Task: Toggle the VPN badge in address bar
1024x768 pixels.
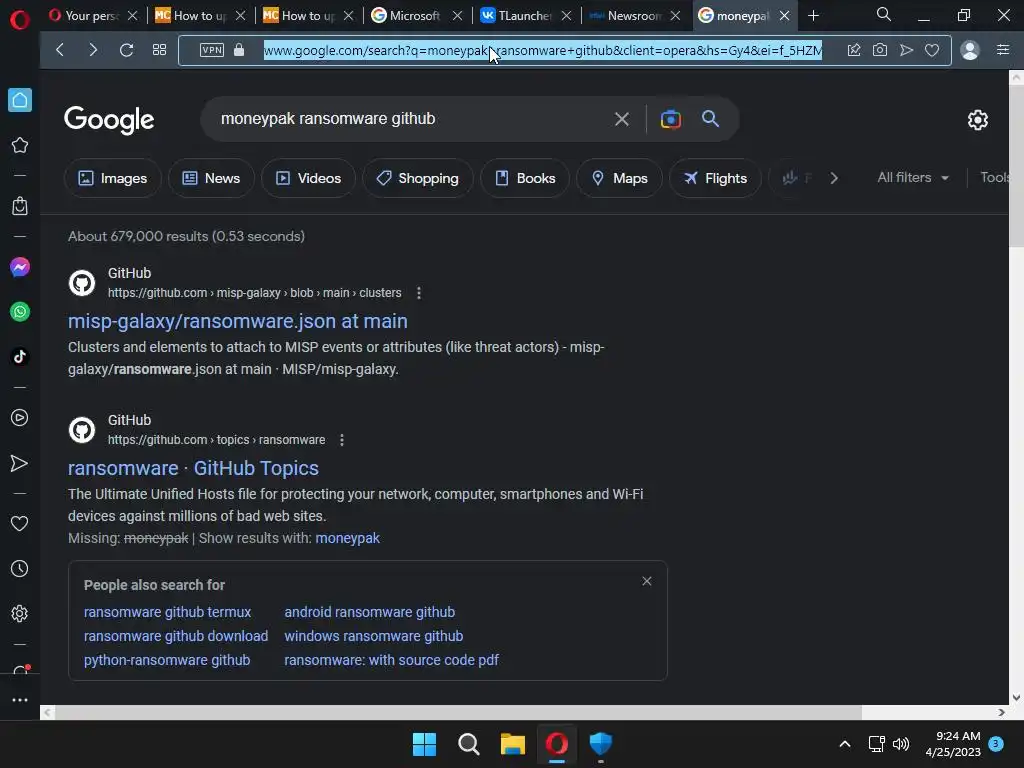Action: (x=212, y=50)
